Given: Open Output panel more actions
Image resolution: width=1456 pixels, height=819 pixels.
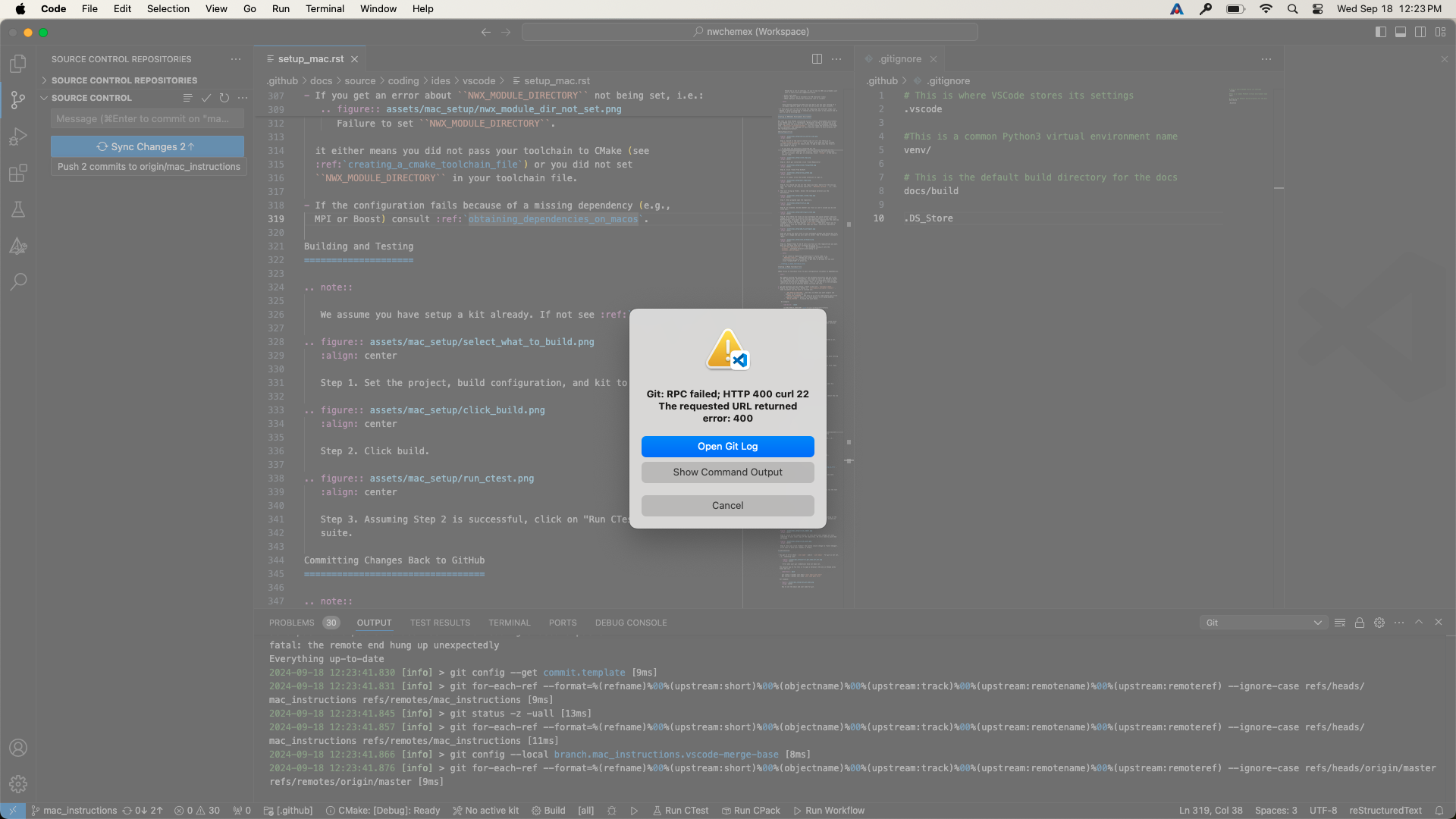Looking at the screenshot, I should pos(1399,623).
